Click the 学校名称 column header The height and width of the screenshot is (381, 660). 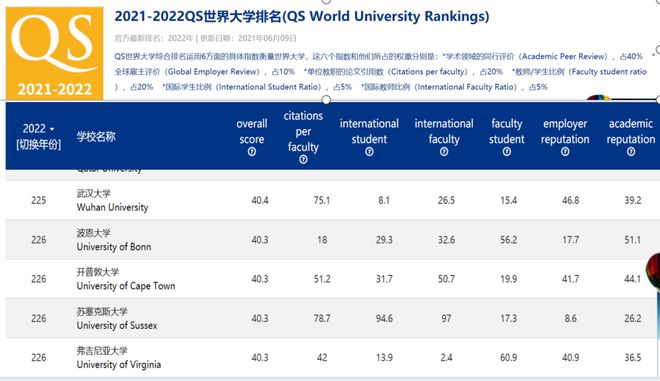[96, 136]
